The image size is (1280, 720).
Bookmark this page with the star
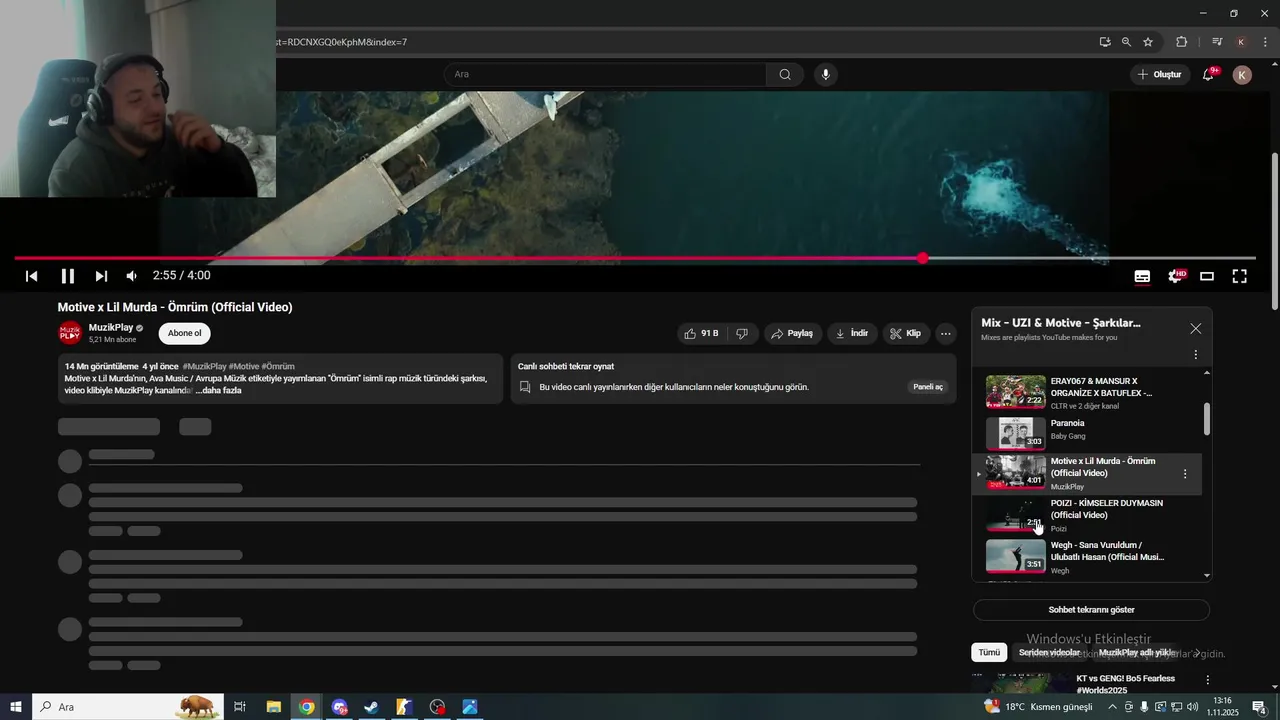1148,42
